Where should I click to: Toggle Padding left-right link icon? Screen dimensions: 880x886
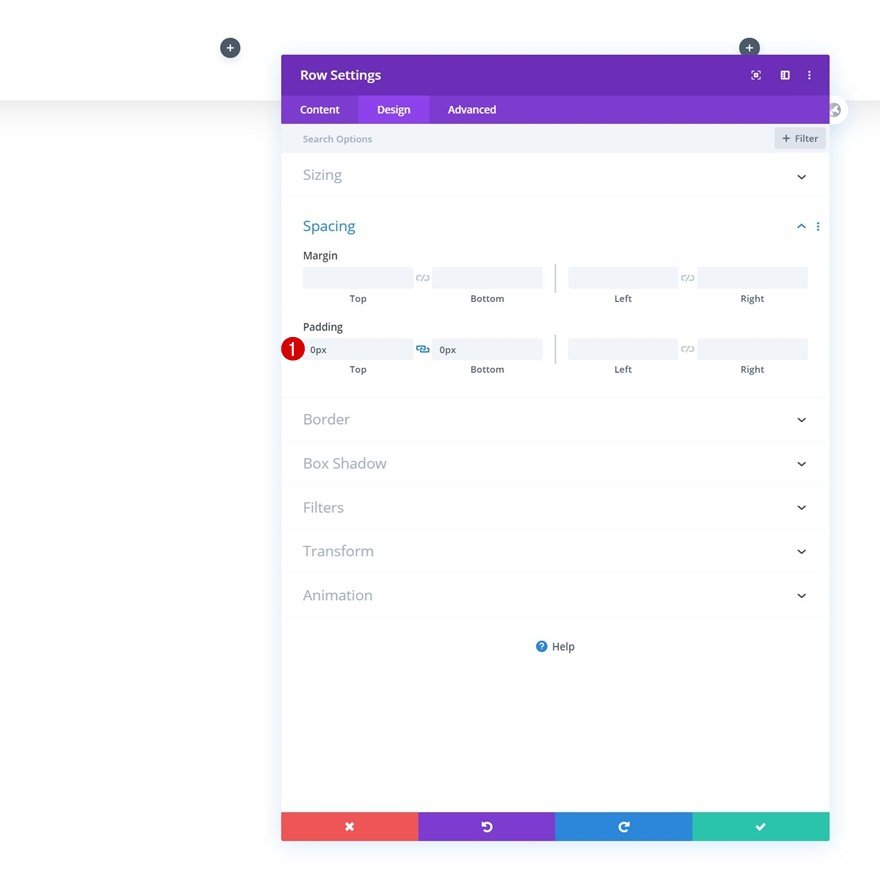coord(687,349)
